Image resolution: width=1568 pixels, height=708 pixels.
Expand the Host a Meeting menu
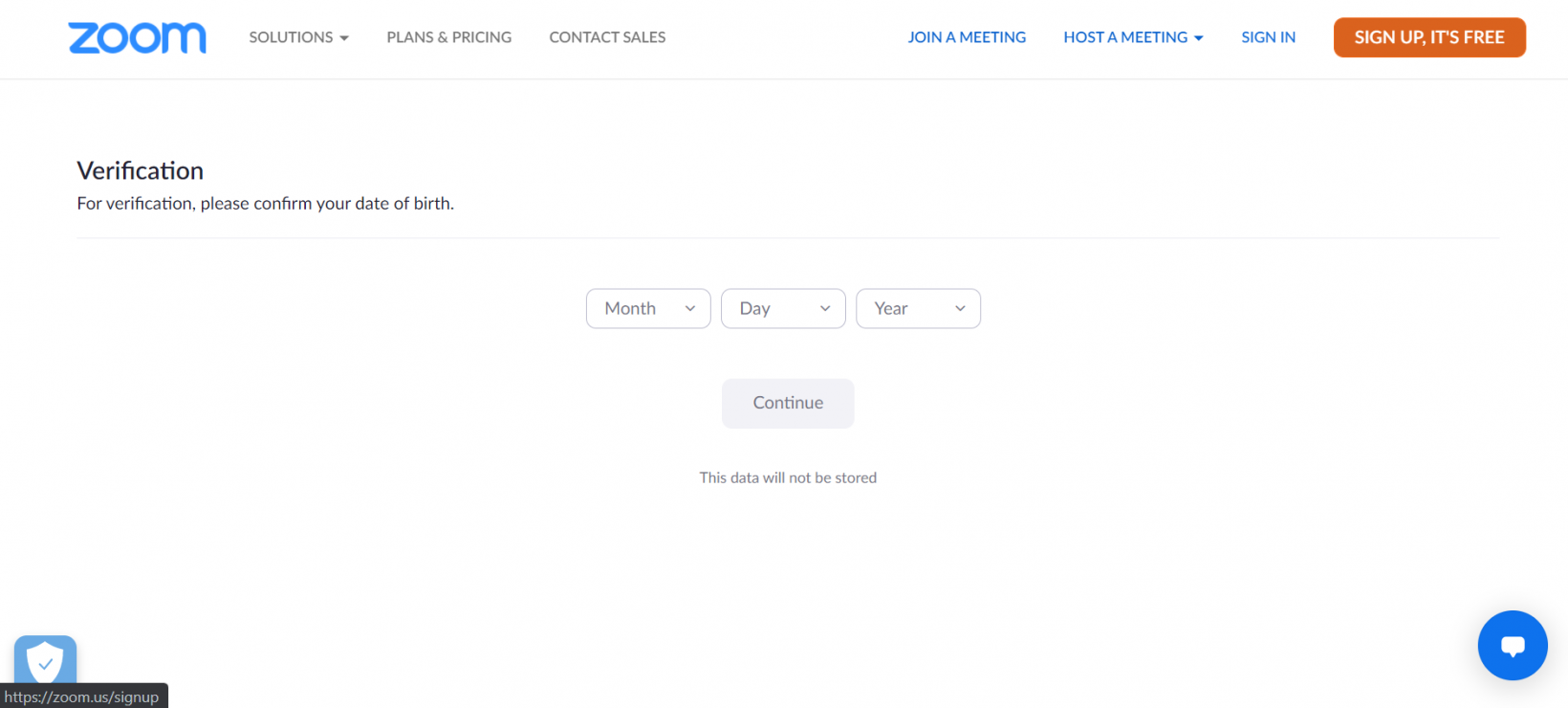(1125, 37)
